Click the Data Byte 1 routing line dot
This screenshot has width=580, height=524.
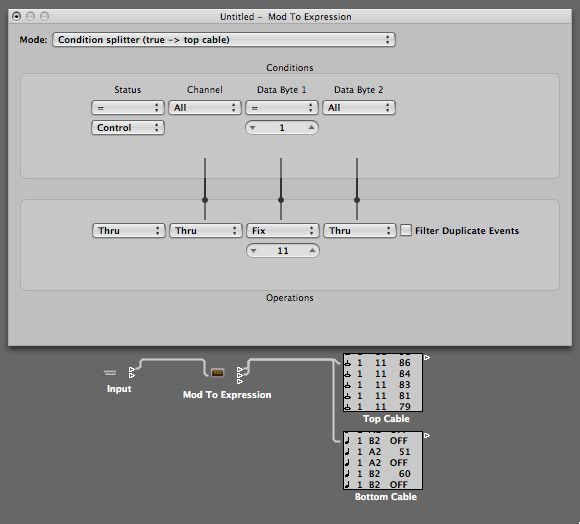(281, 200)
